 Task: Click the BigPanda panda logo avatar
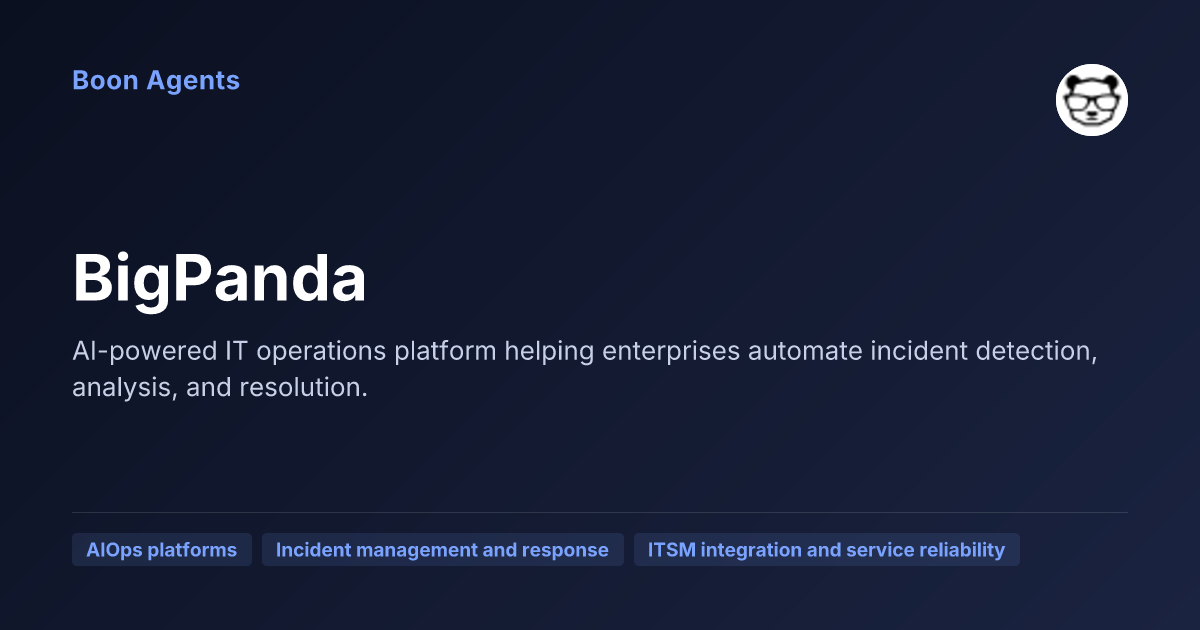coord(1092,100)
